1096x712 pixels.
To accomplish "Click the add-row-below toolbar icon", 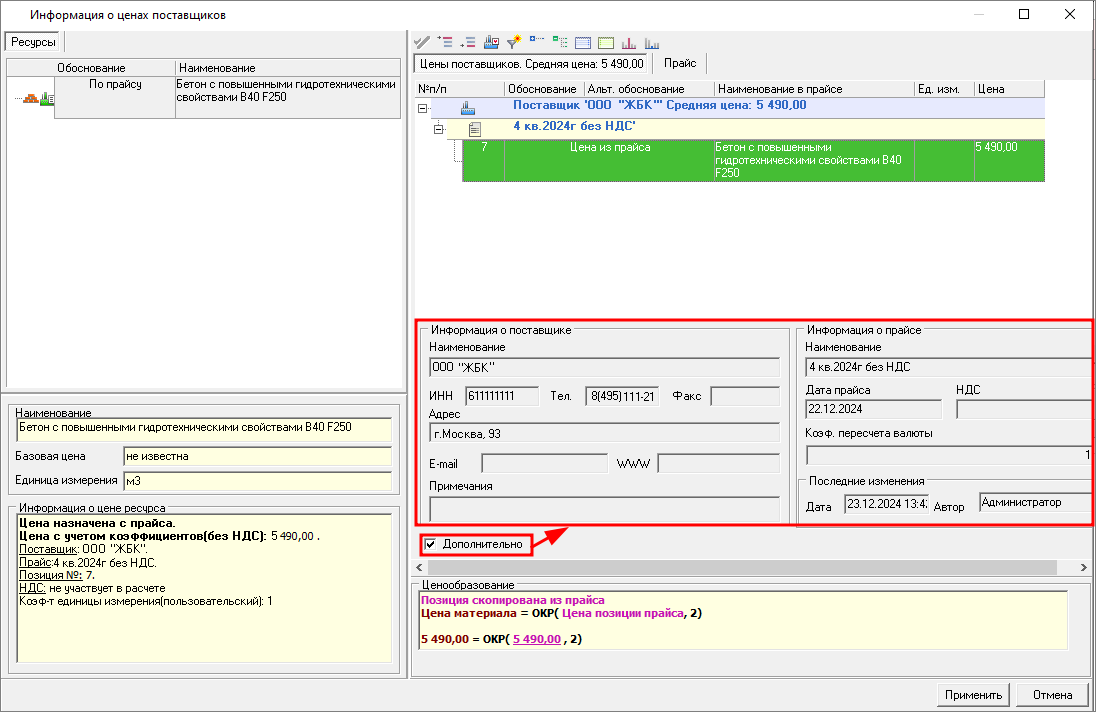I will 468,43.
